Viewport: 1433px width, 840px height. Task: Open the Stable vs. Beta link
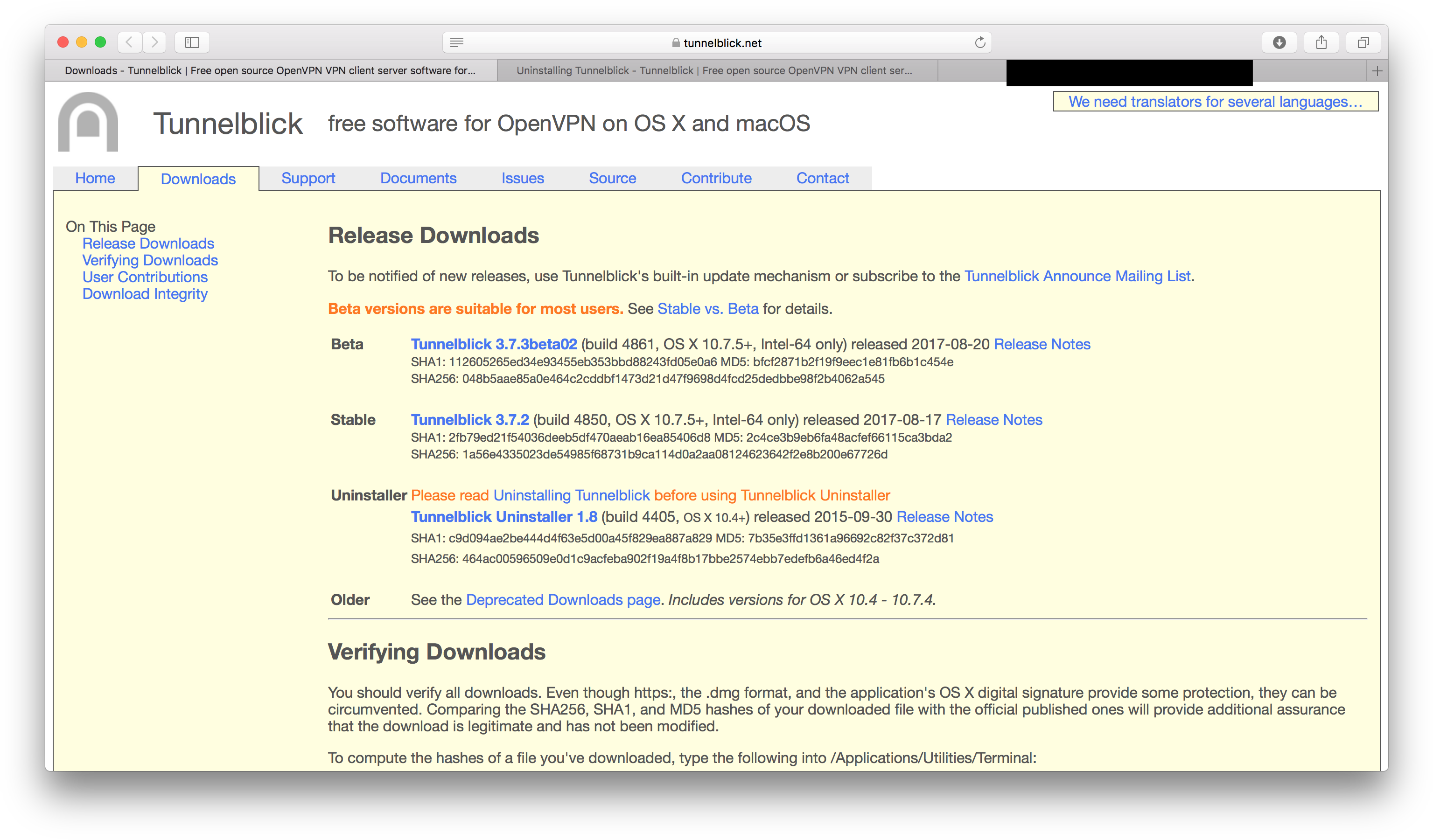point(708,309)
